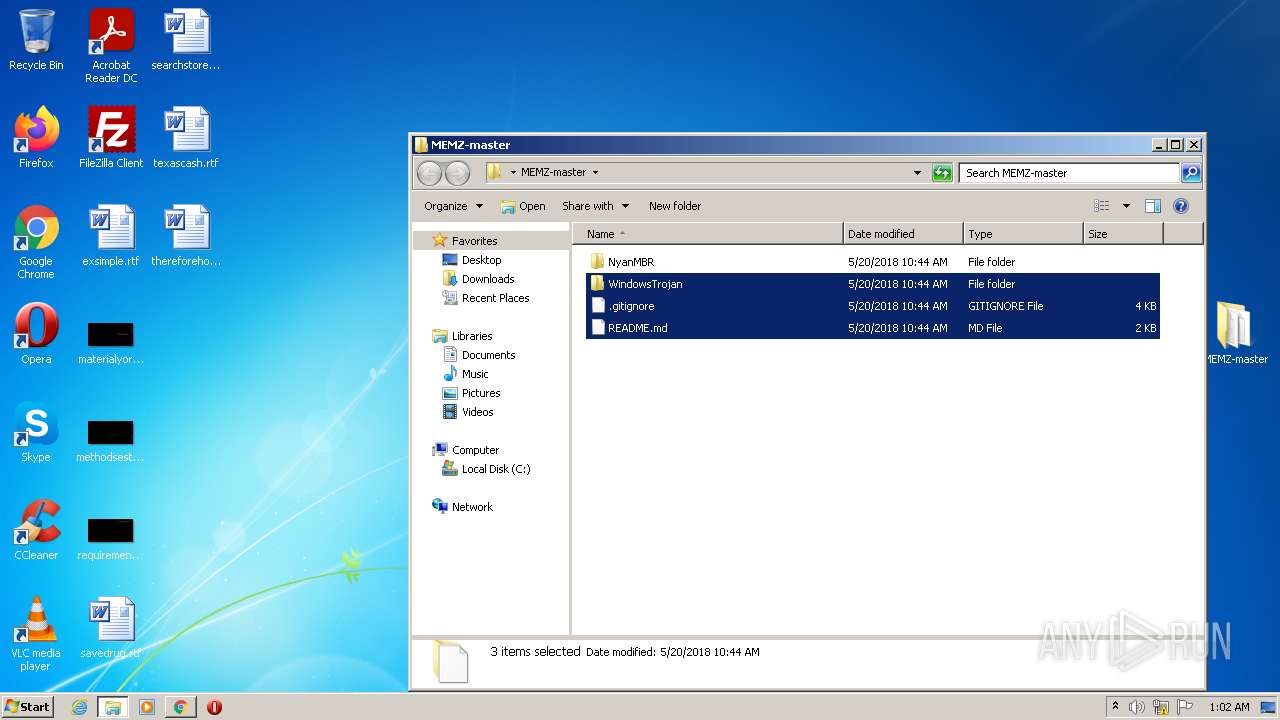Viewport: 1280px width, 720px height.
Task: Launch Acrobat Reader DC from desktop
Action: tap(111, 46)
